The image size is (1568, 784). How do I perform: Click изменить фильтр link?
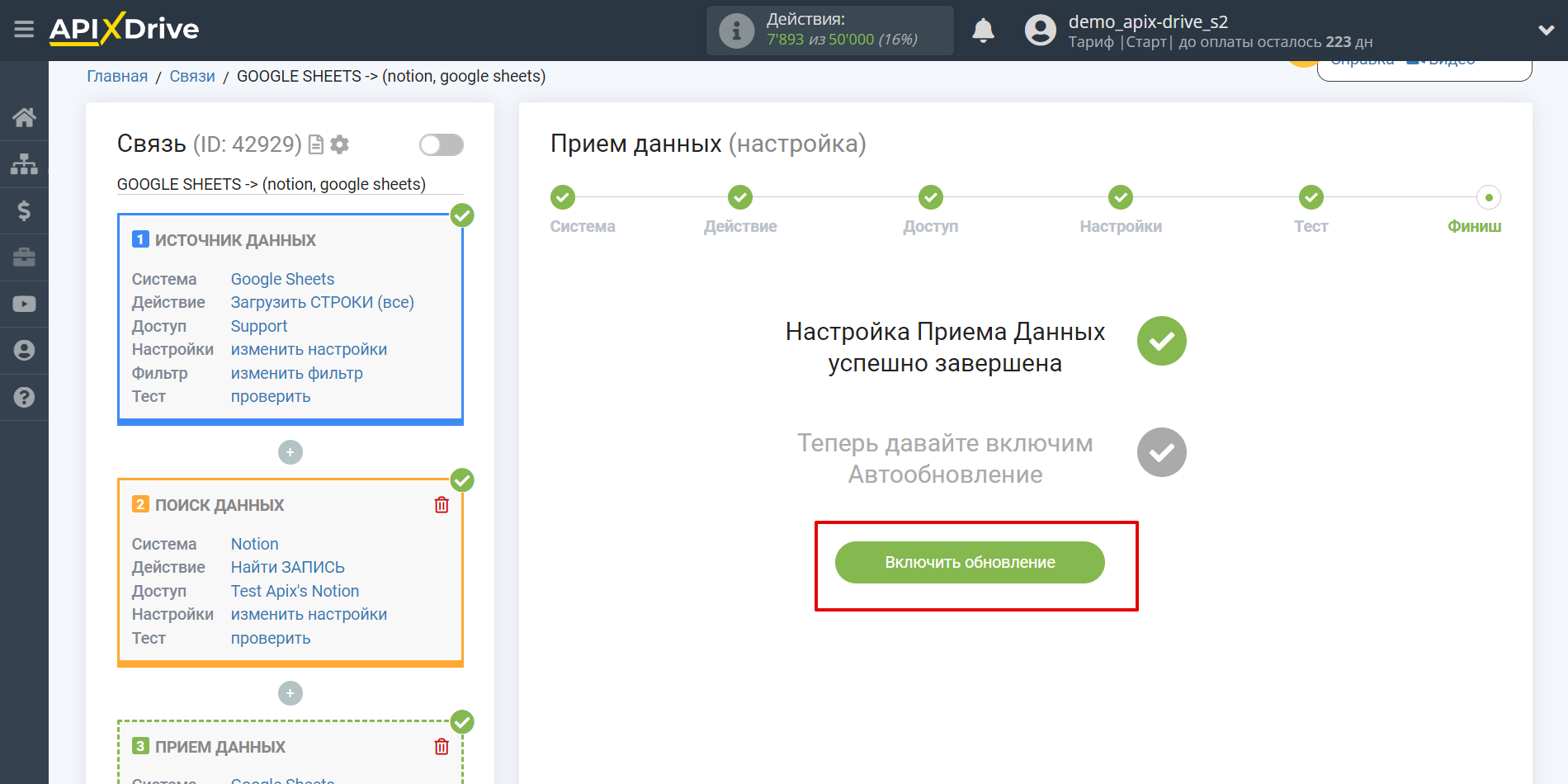pyautogui.click(x=296, y=373)
